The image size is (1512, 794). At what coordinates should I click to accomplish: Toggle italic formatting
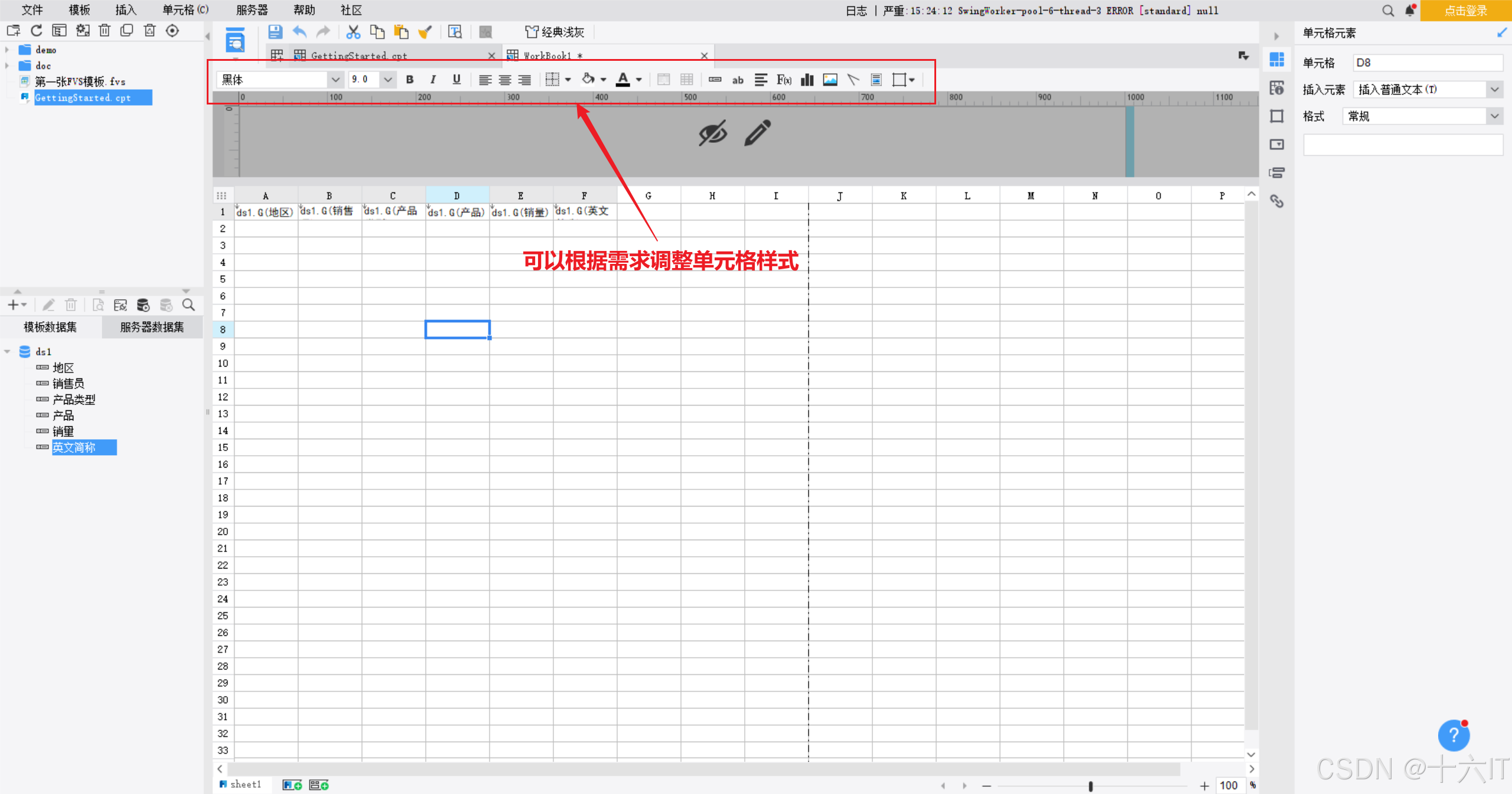point(433,80)
